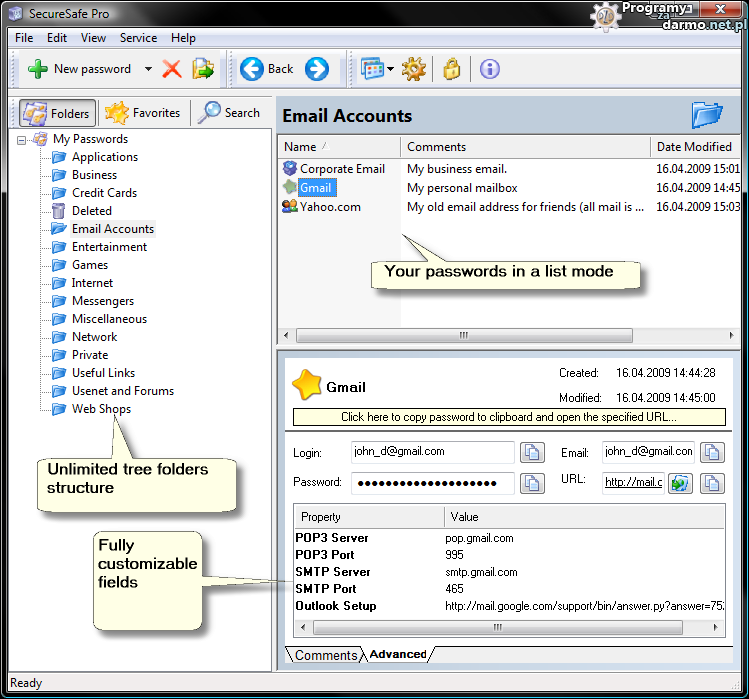Image resolution: width=749 pixels, height=699 pixels.
Task: Sort list by Date Modified column header
Action: coord(694,147)
